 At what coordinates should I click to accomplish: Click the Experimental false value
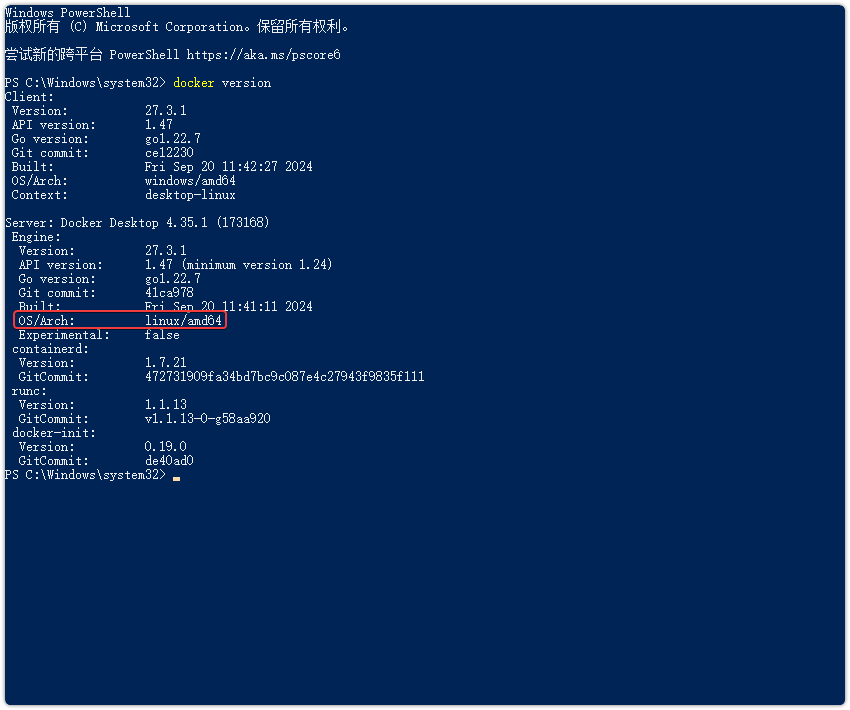162,335
